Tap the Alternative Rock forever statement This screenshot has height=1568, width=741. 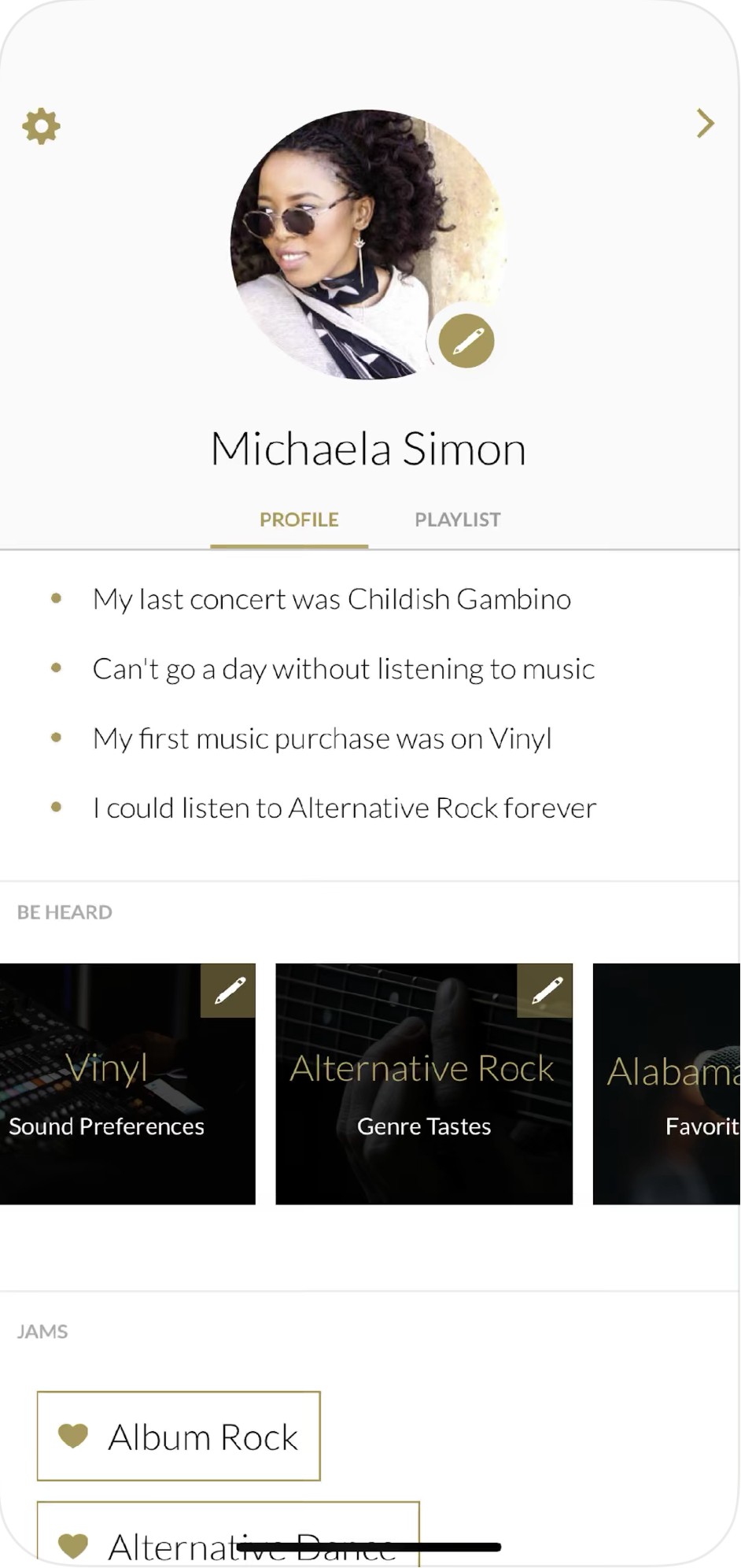click(x=344, y=808)
